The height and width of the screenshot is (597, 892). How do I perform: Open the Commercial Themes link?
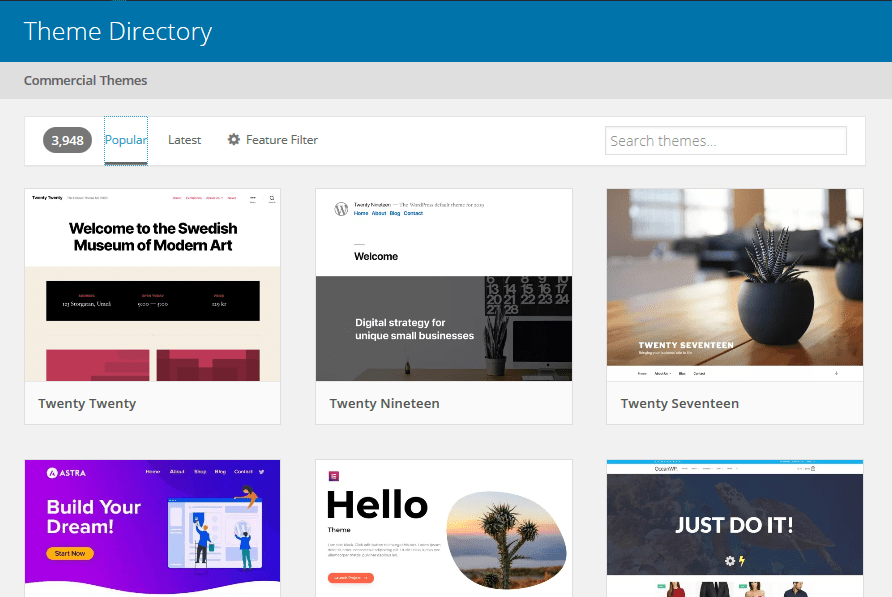85,80
